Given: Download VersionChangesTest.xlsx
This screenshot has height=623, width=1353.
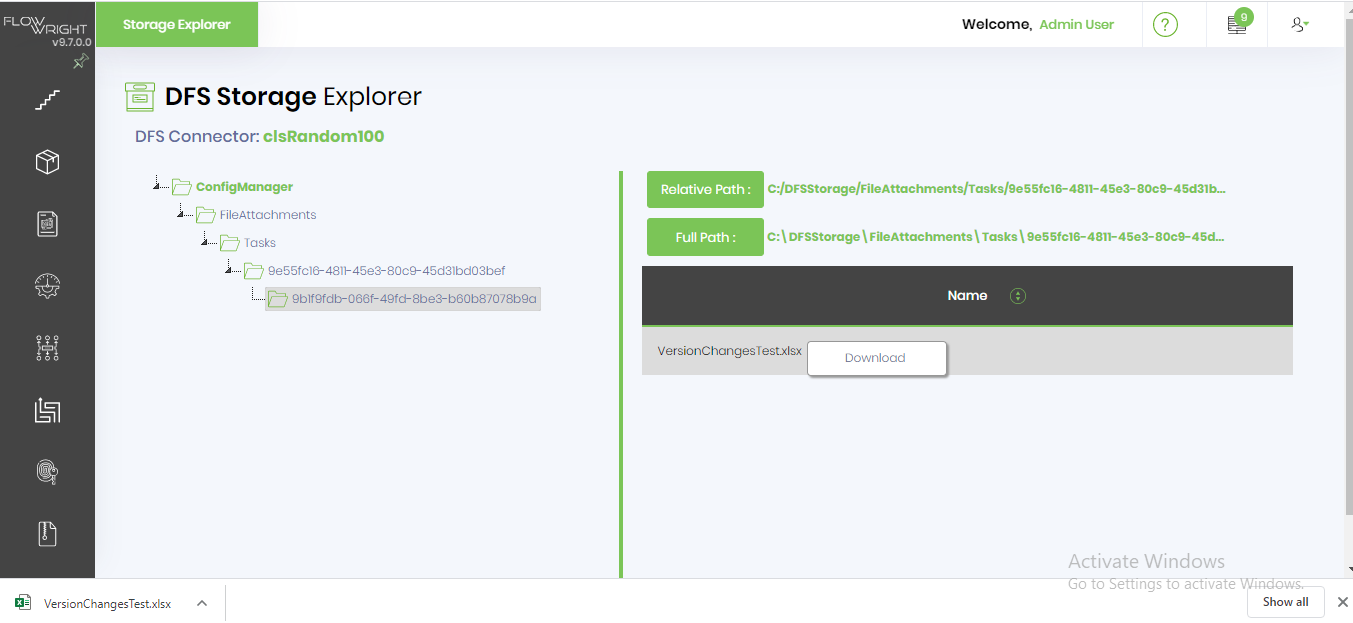Looking at the screenshot, I should pos(875,357).
